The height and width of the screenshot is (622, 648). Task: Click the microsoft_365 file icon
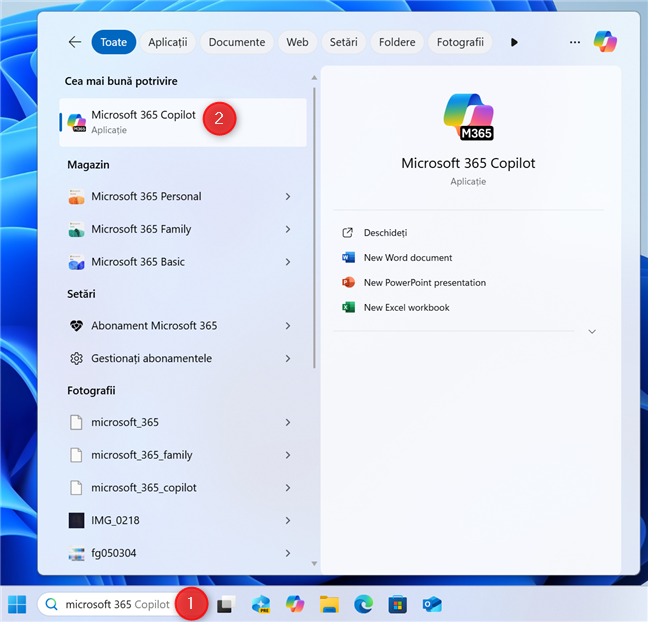coord(76,422)
